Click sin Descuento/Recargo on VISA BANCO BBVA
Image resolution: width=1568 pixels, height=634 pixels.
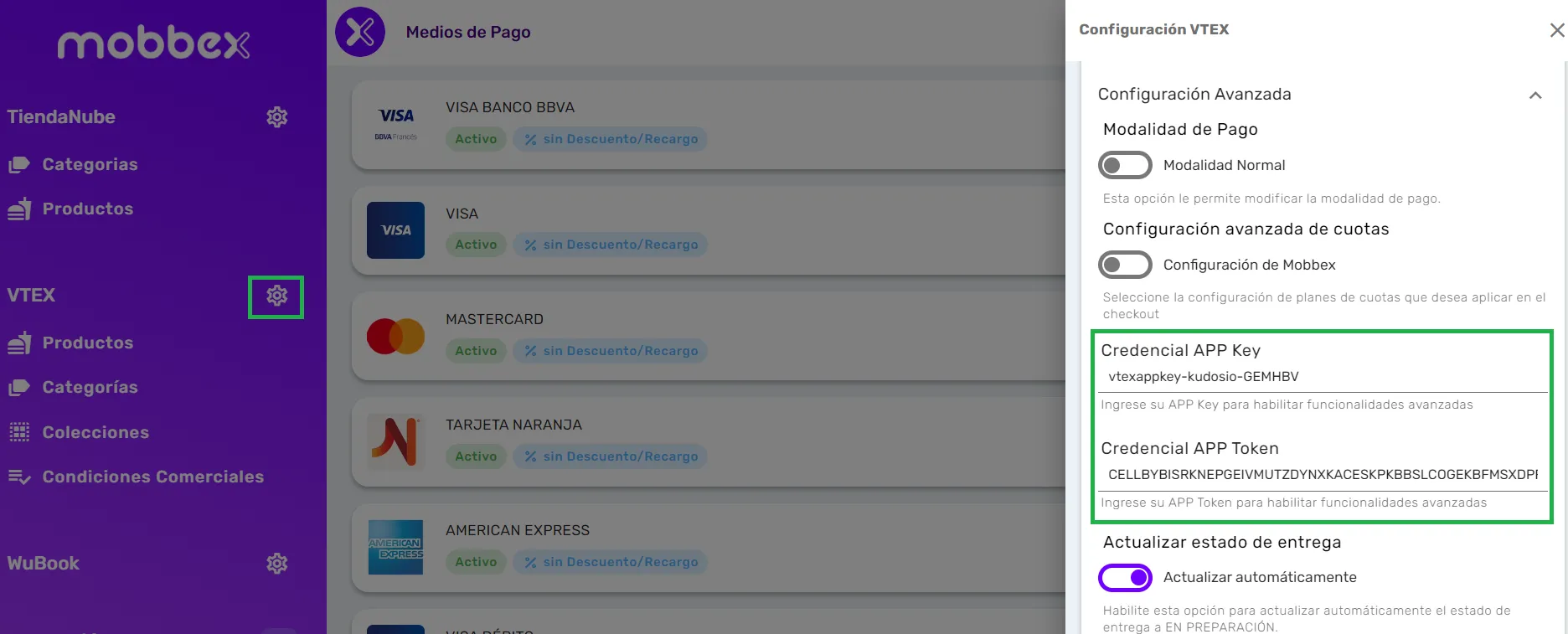click(611, 139)
